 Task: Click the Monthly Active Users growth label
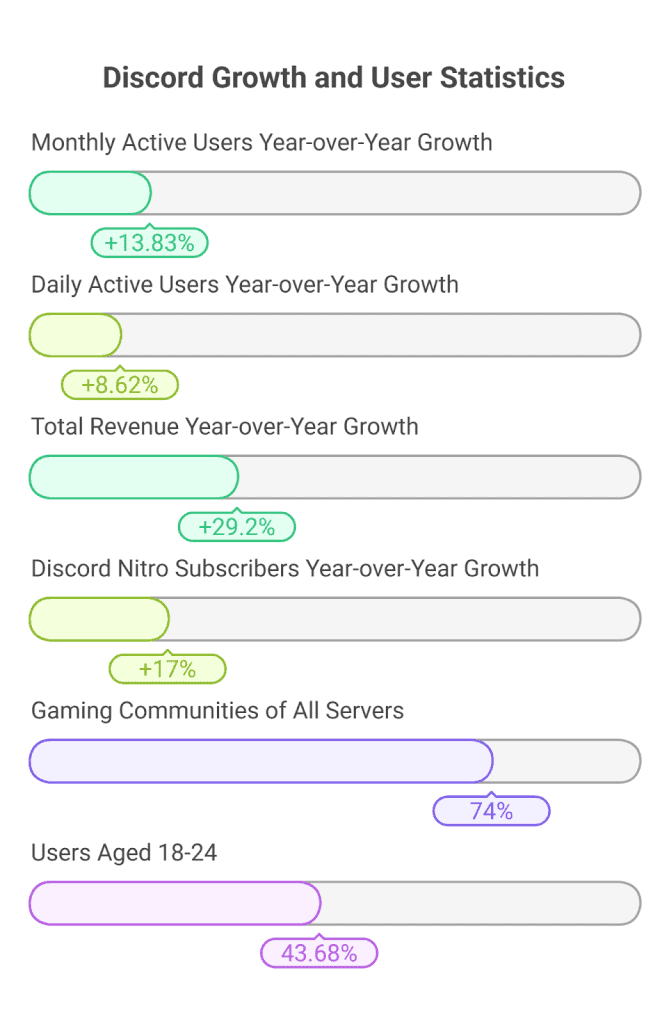click(262, 142)
